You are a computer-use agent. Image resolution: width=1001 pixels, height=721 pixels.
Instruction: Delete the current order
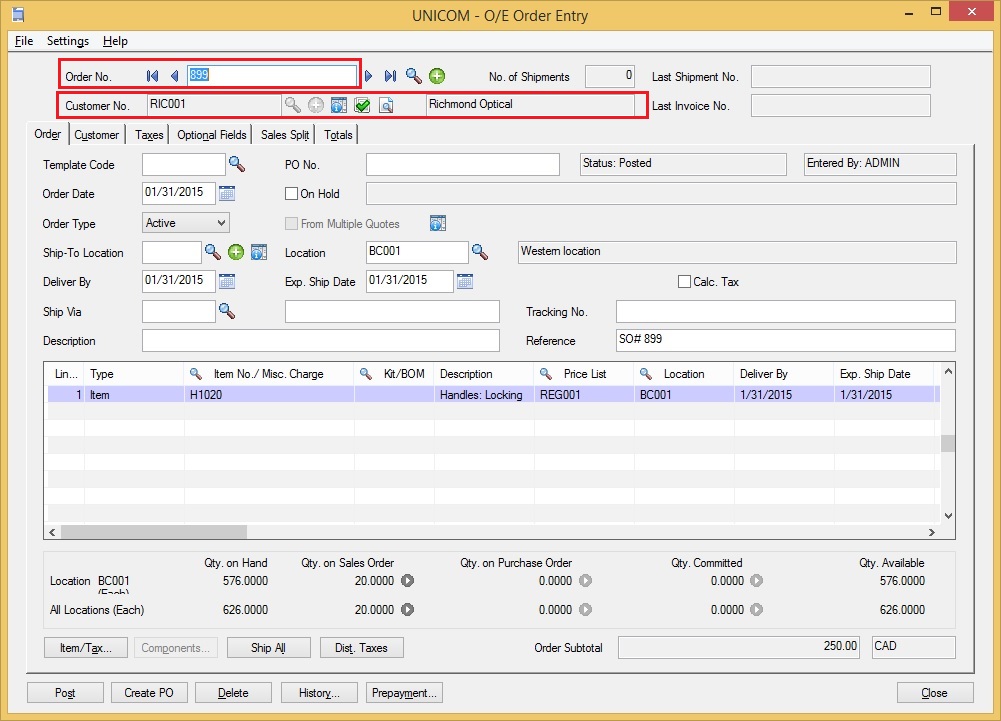[233, 693]
